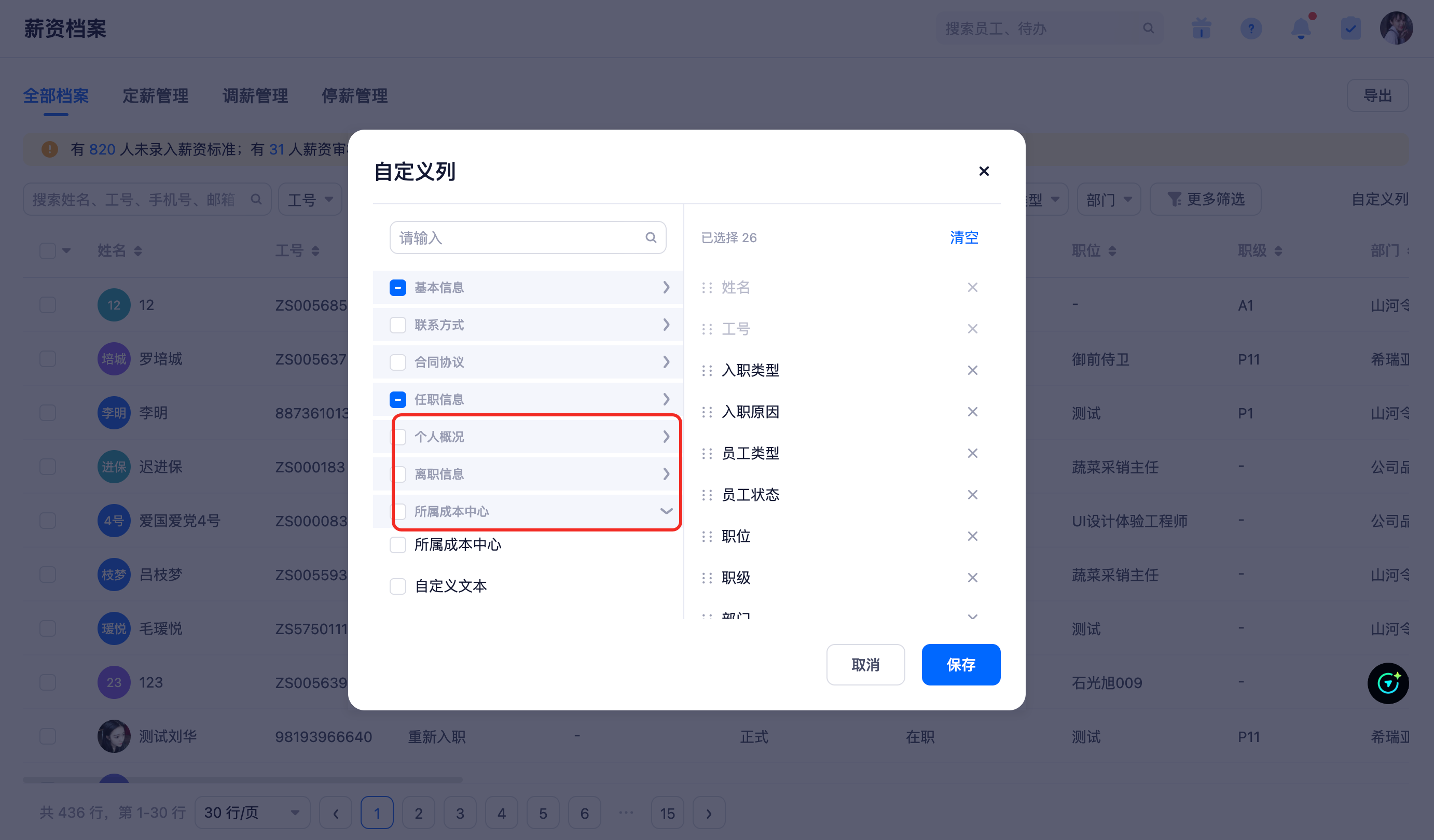The width and height of the screenshot is (1434, 840).
Task: Expand 任职信息 group chevron
Action: coord(666,399)
